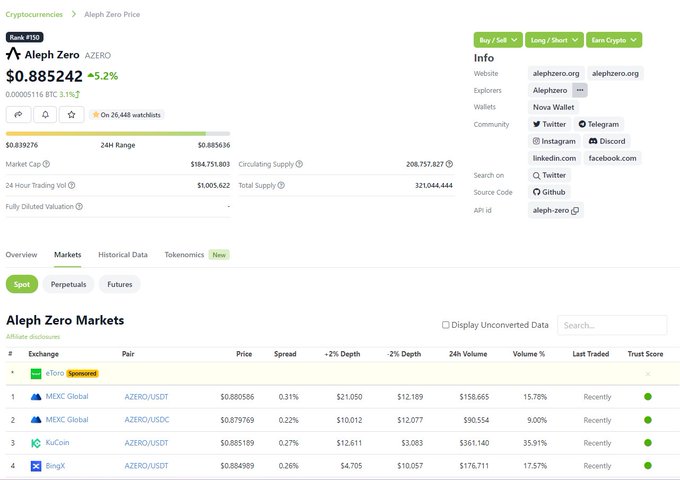Click the Circulating Supply help icon
The height and width of the screenshot is (480, 680).
(299, 164)
